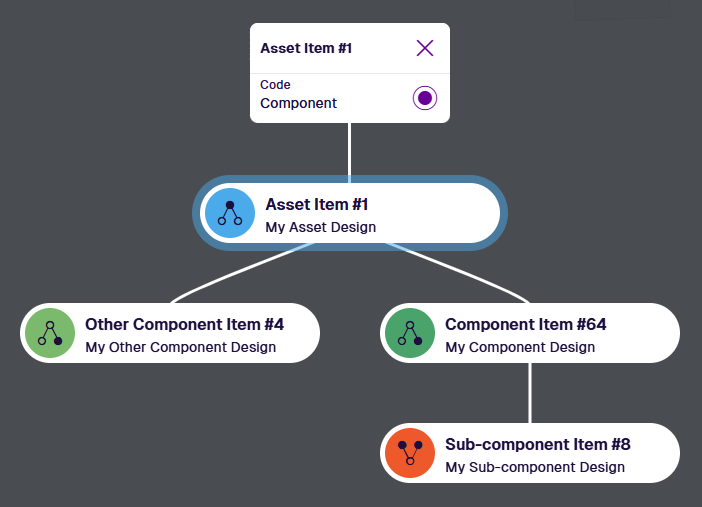Click the Component value text in popup
The height and width of the screenshot is (507, 702).
(298, 103)
